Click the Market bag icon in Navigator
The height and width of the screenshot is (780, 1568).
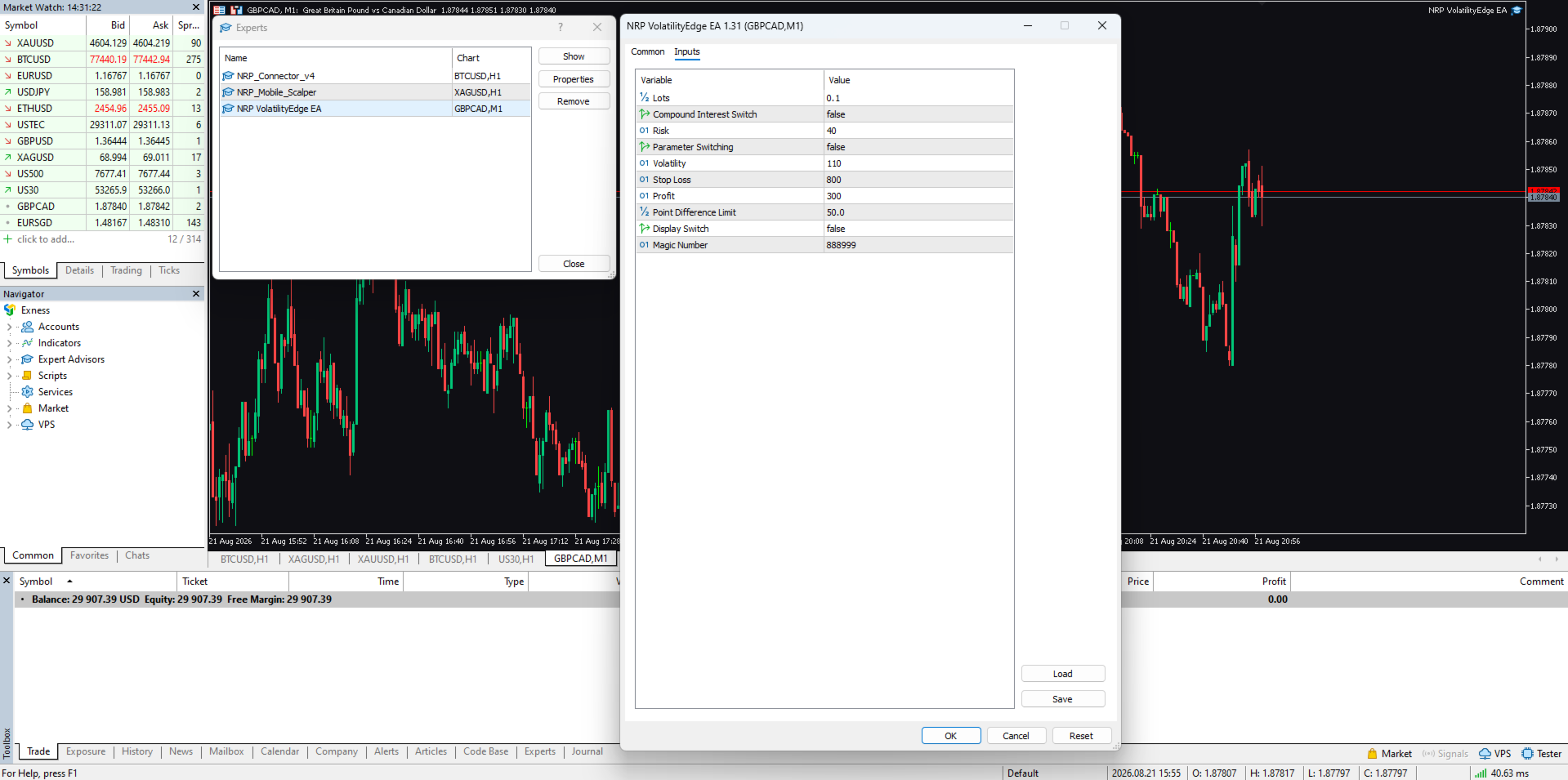27,408
